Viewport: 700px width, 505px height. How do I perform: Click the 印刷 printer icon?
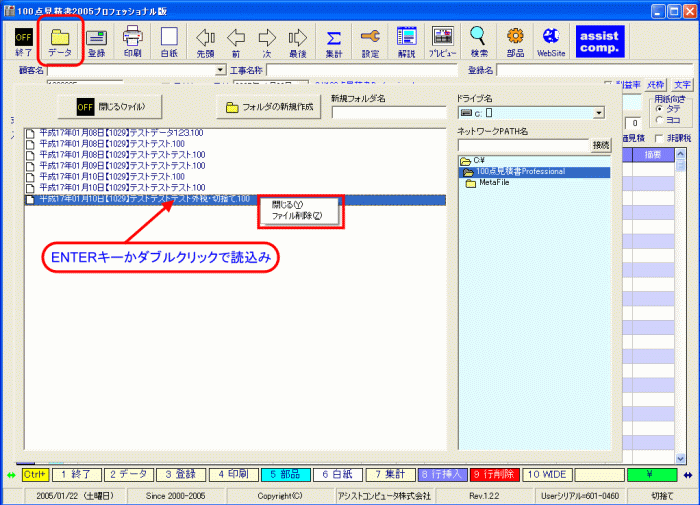[x=133, y=42]
